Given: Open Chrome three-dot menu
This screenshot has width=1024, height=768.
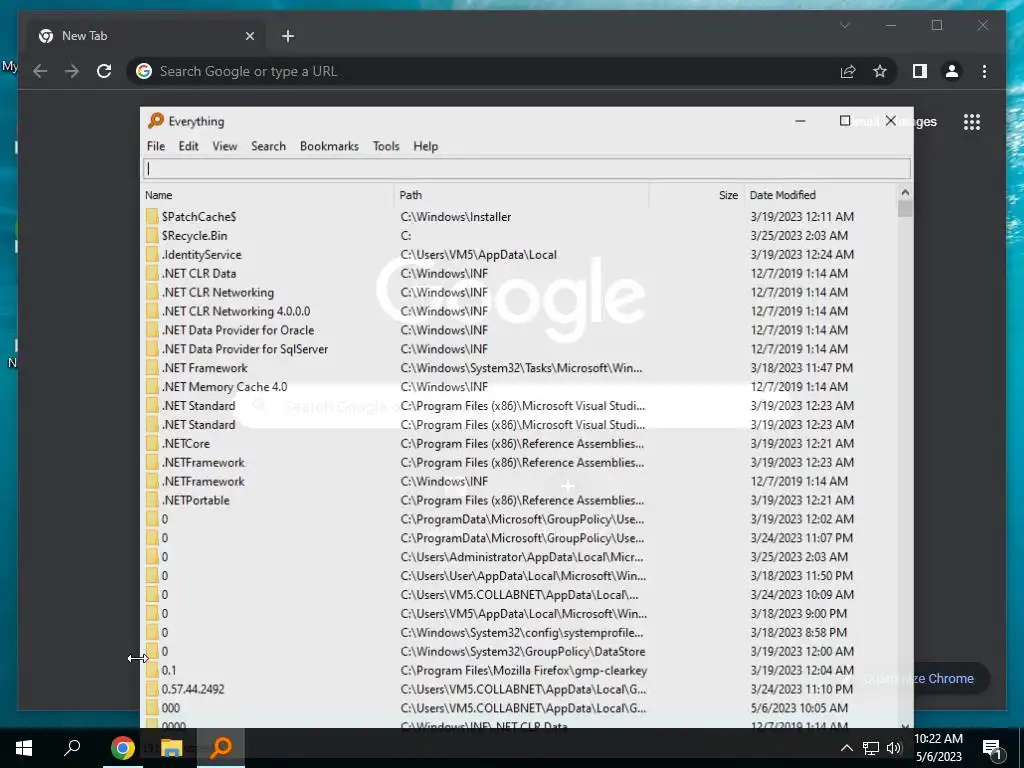Looking at the screenshot, I should (x=984, y=71).
